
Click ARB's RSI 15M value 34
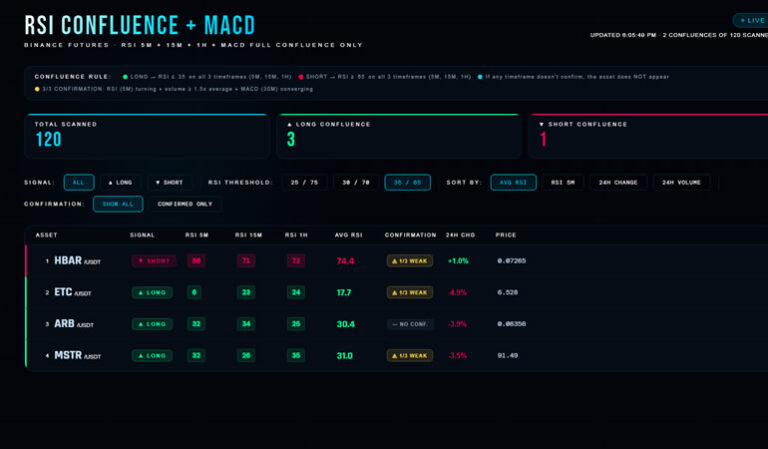coord(246,324)
